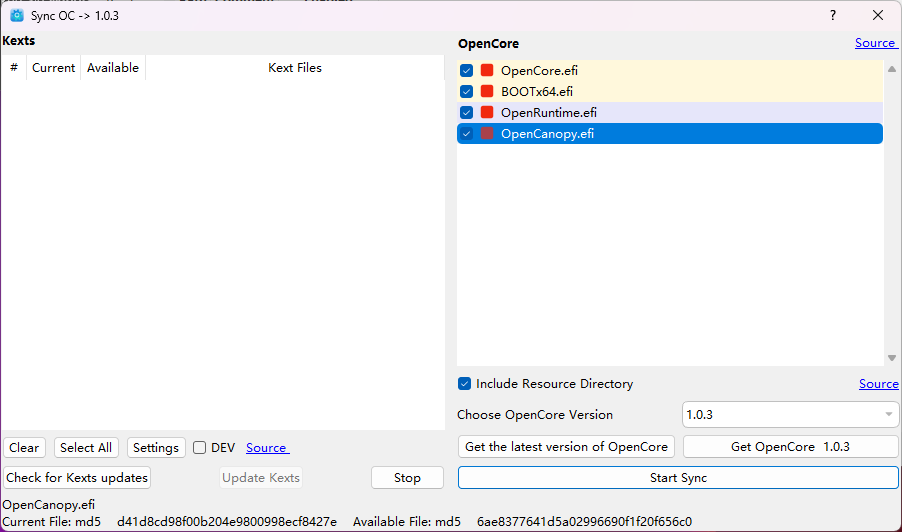Click the available file md5 hash 6ae83776...
902x532 pixels.
584,522
